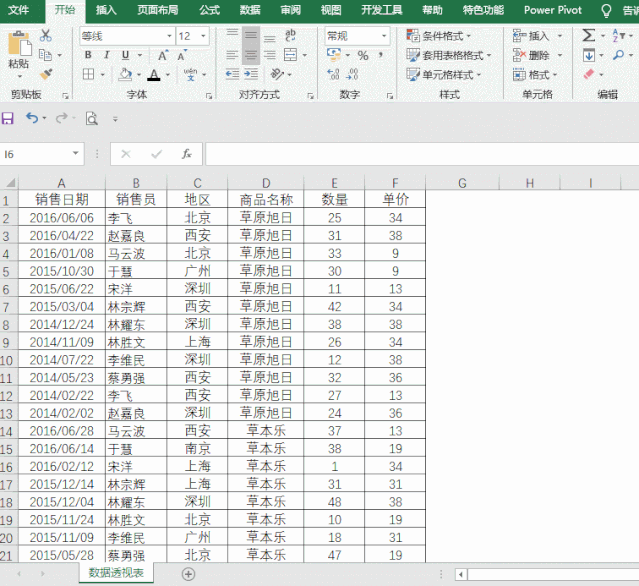This screenshot has width=639, height=586.
Task: Click the Accounting number format icon
Action: [x=334, y=54]
